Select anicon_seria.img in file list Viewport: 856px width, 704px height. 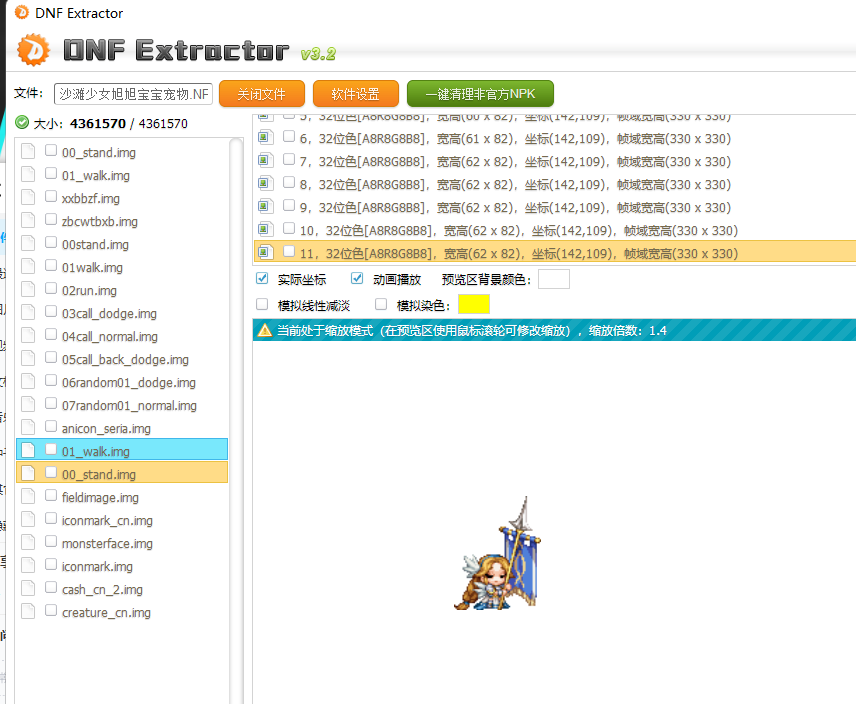click(x=106, y=428)
